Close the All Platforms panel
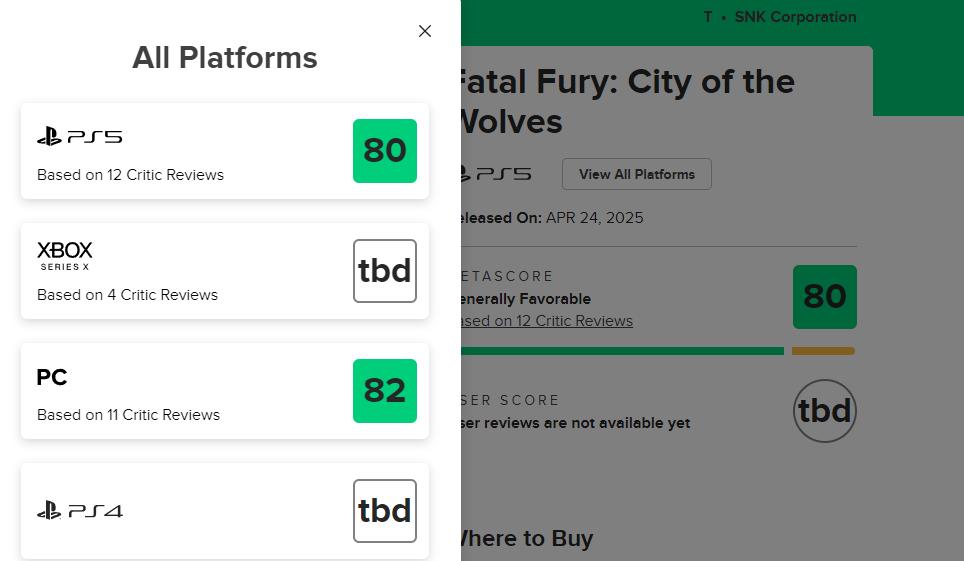The image size is (964, 561). tap(425, 31)
